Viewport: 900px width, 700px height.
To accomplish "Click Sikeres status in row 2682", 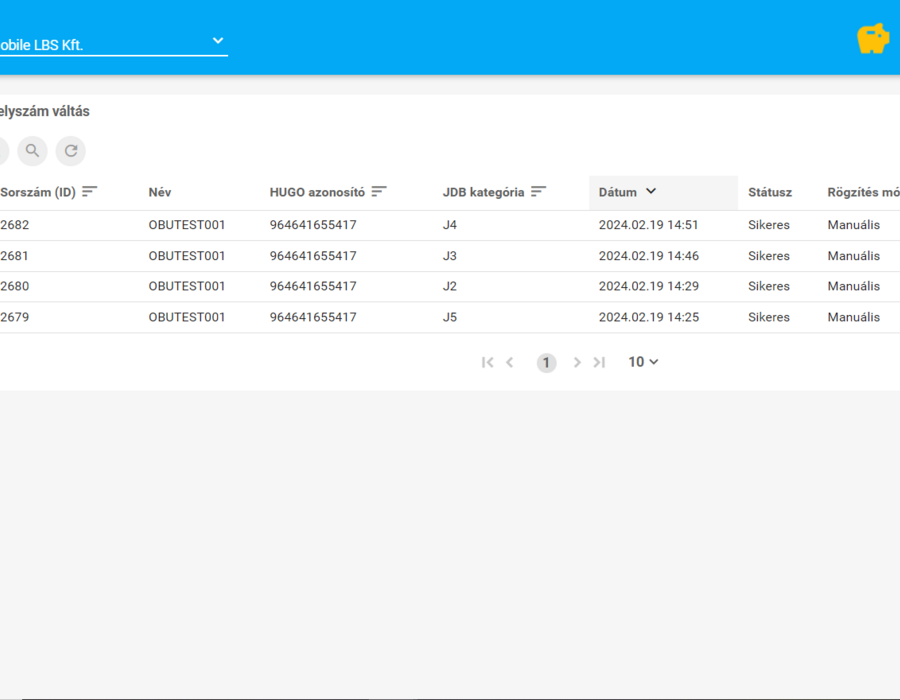I will (x=769, y=225).
